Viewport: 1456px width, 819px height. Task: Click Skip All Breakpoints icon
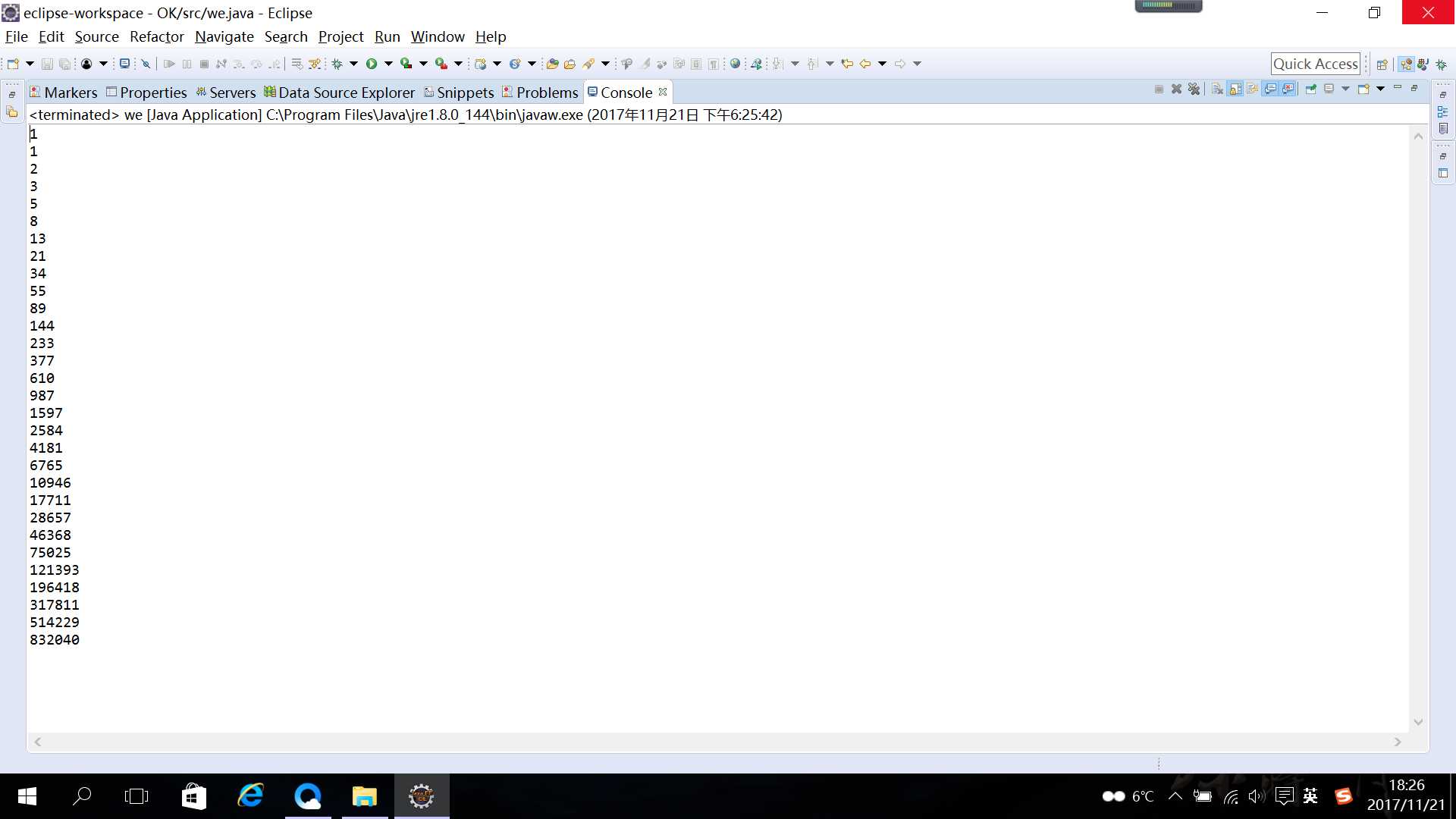tap(146, 64)
